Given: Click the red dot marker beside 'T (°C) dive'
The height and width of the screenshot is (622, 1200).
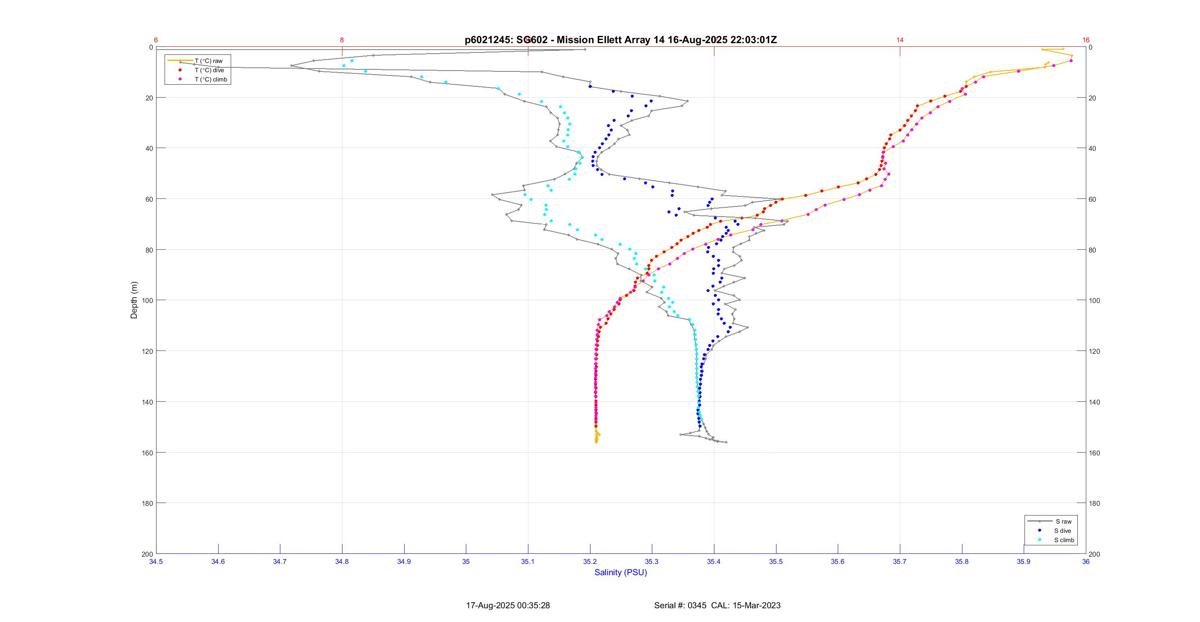Looking at the screenshot, I should [179, 70].
